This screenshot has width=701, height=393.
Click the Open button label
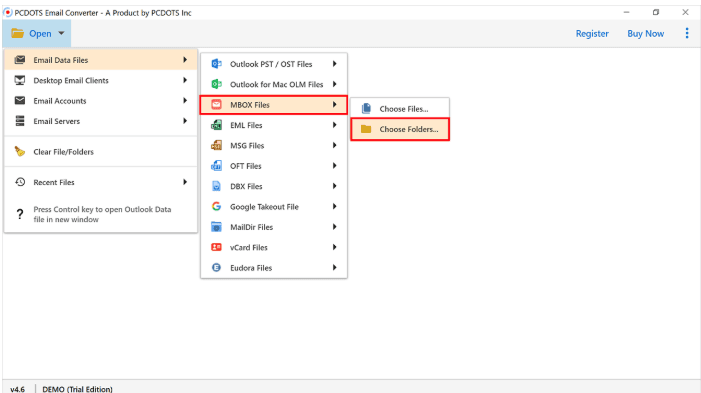point(40,34)
